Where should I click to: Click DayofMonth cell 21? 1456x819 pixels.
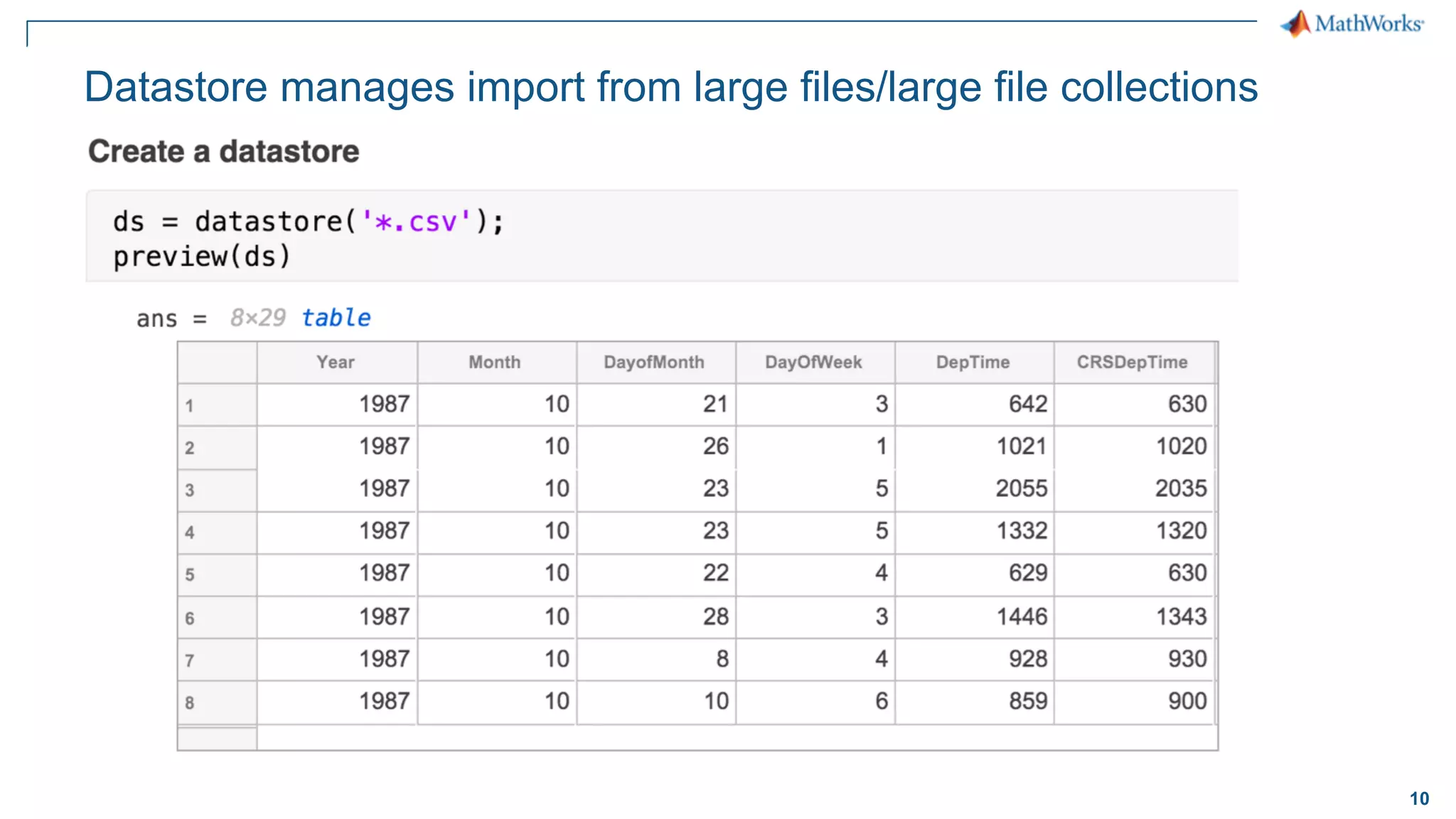point(655,405)
